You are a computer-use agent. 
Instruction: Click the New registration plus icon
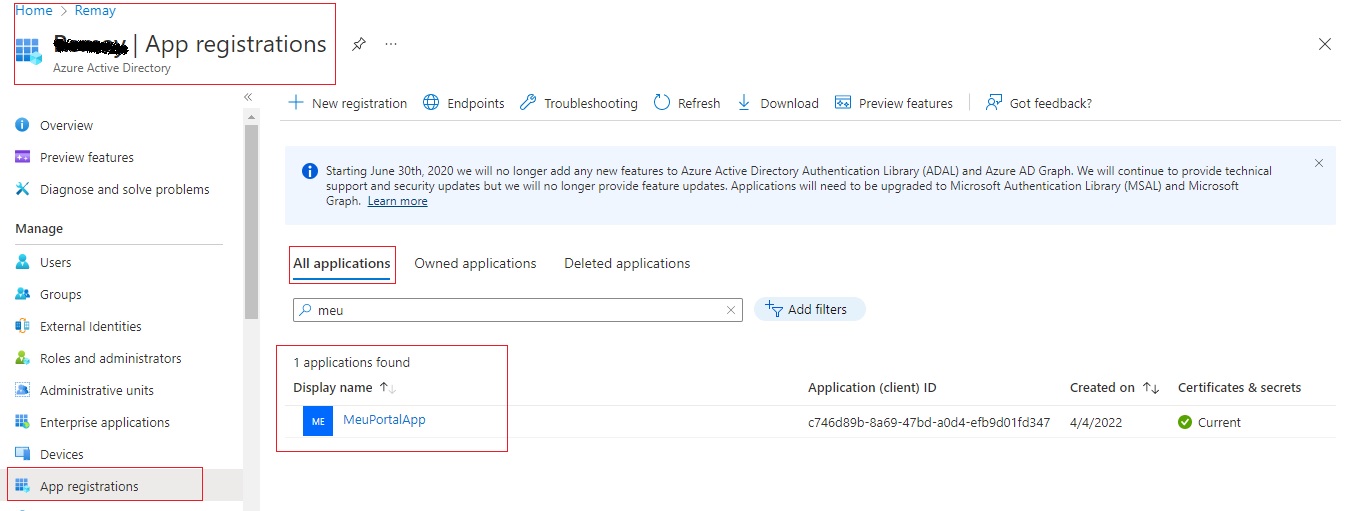(x=295, y=103)
